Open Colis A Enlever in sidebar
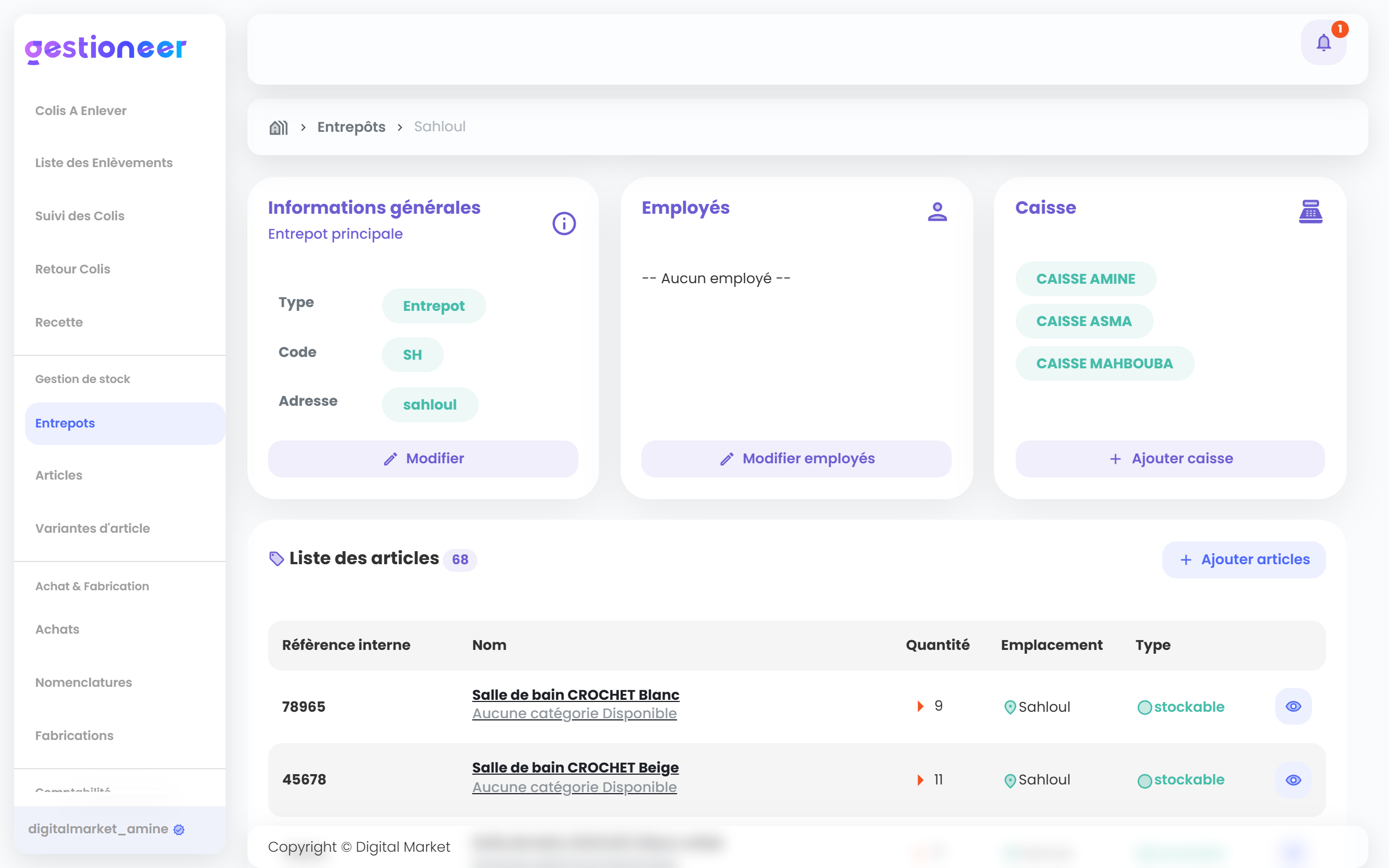The height and width of the screenshot is (868, 1389). click(x=81, y=110)
